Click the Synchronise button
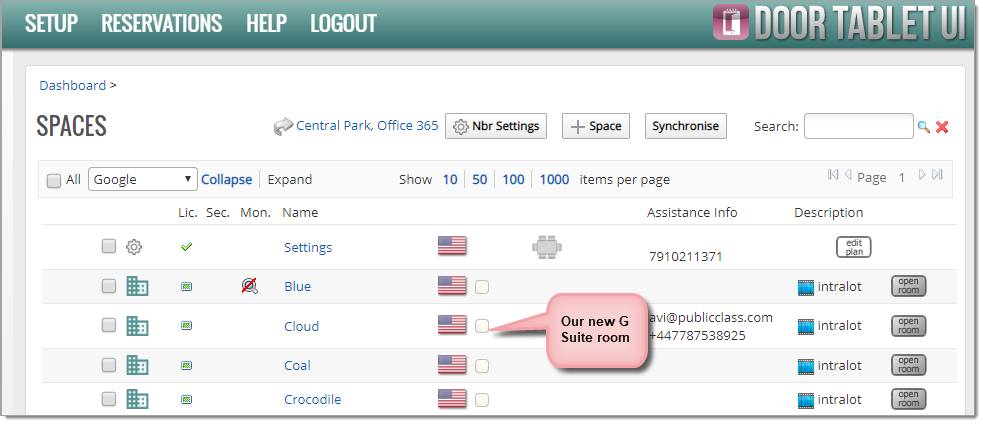Screen dimensions: 983x424 (685, 126)
